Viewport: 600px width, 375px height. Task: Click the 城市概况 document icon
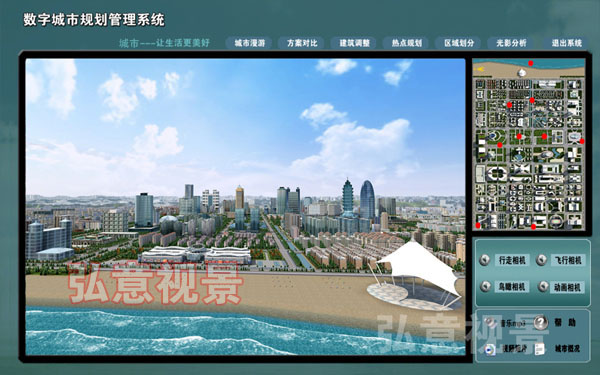click(x=540, y=349)
